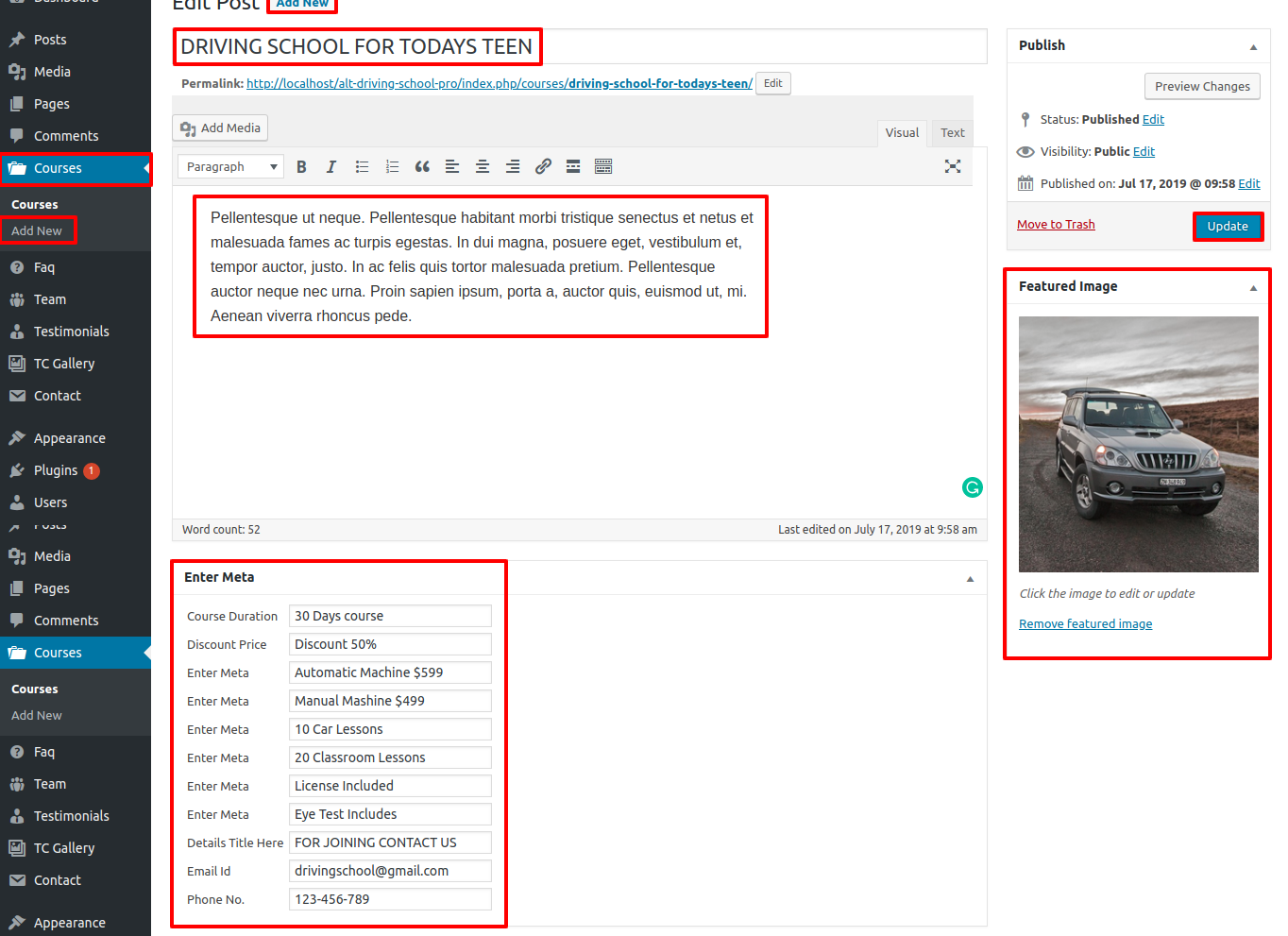Click field containing Eye Test Includes
This screenshot has width=1288, height=936.
point(390,814)
